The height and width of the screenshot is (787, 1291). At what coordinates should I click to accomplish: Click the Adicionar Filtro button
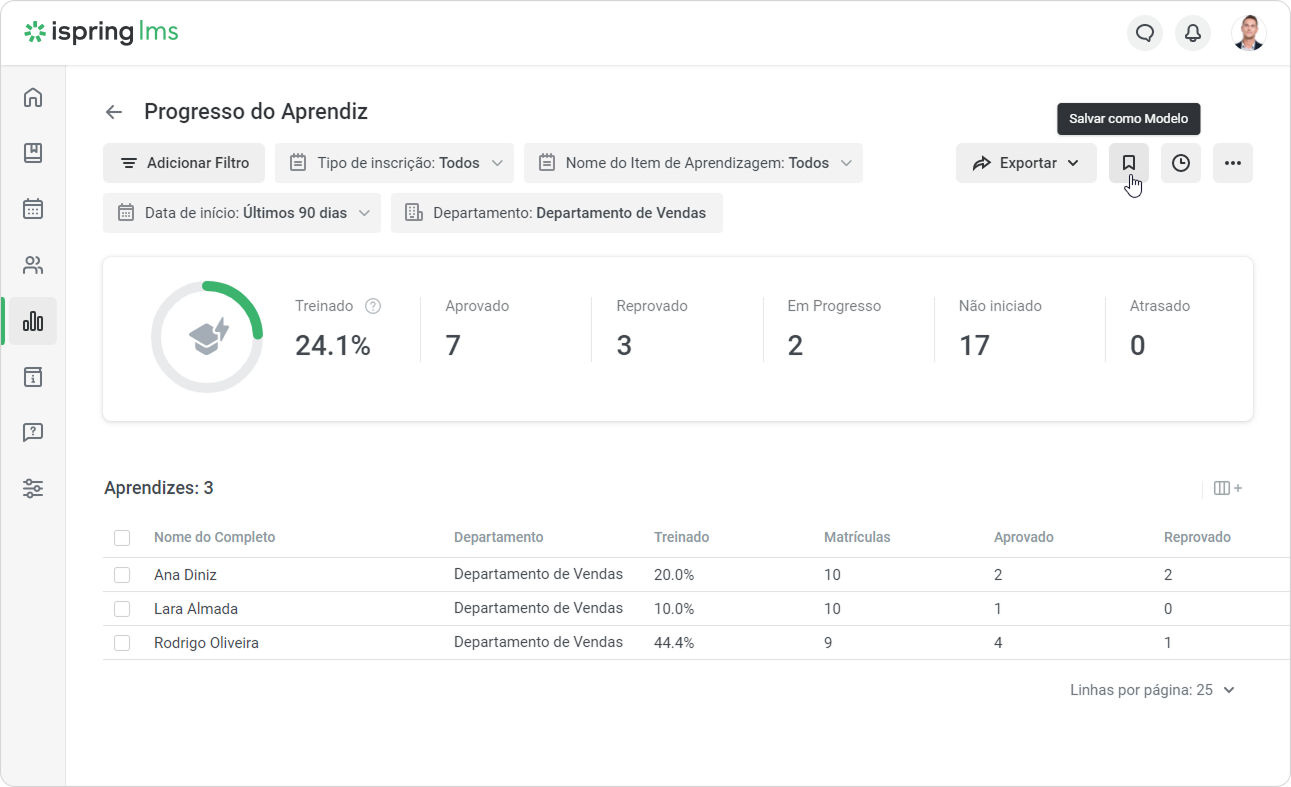184,163
